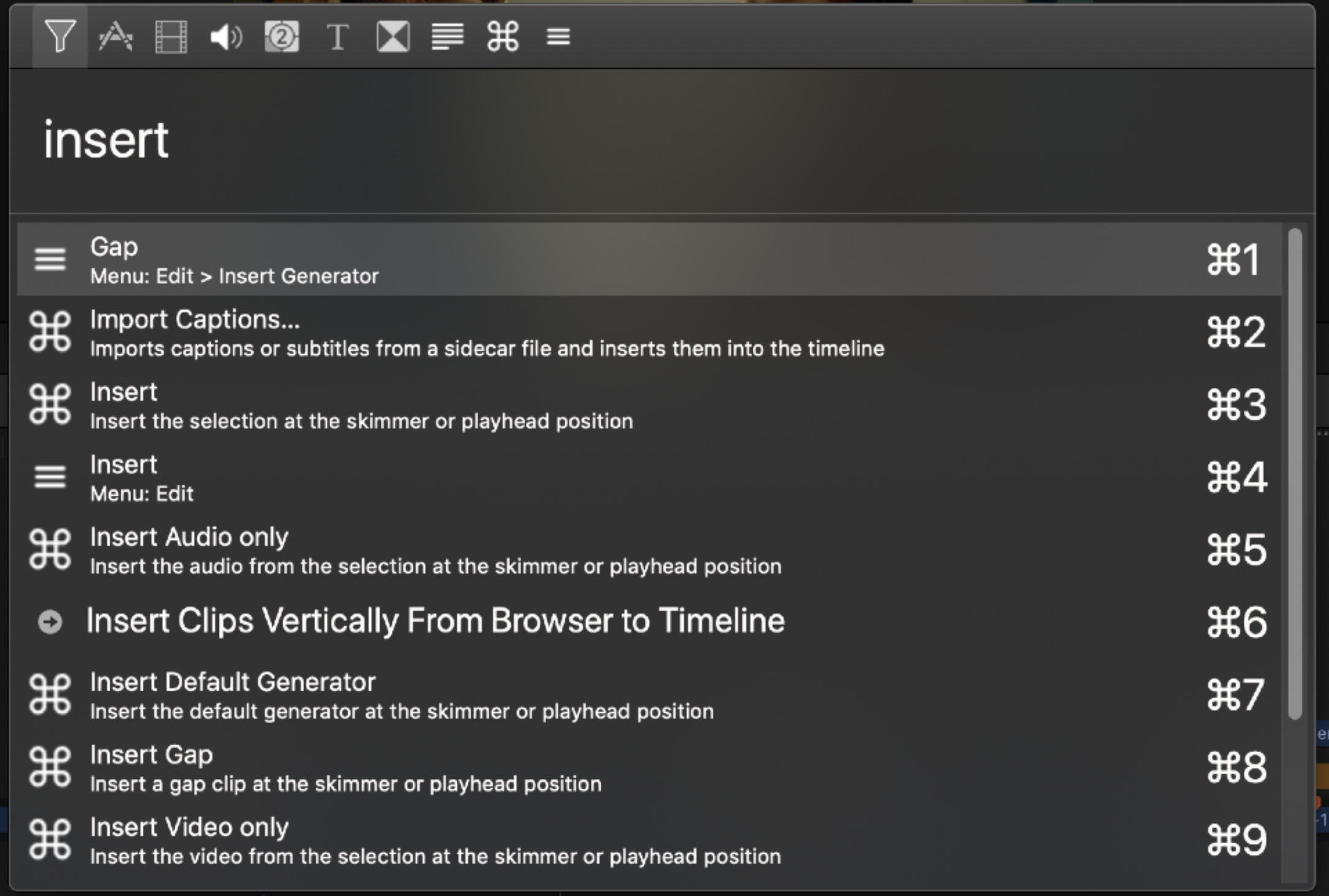The width and height of the screenshot is (1329, 896).
Task: Click the transitions bowtie icon
Action: pos(392,37)
